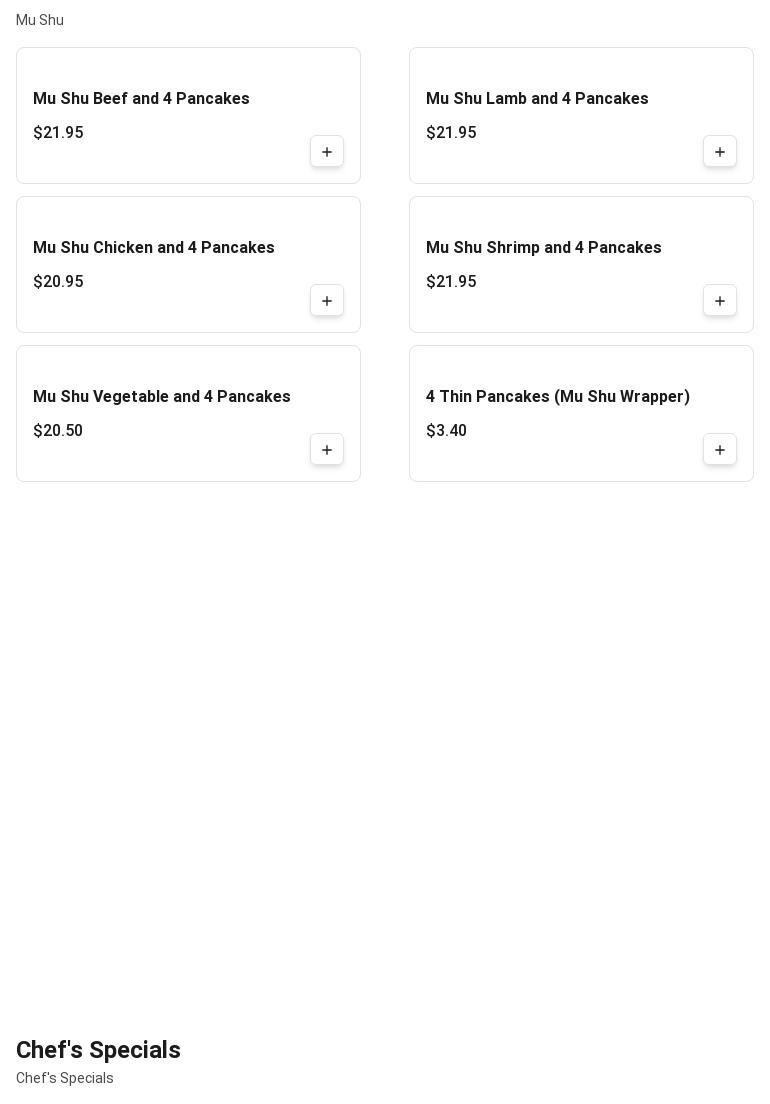Viewport: 770px width, 1104px height.
Task: Click the $3.40 price on the pancakes card
Action: point(446,431)
